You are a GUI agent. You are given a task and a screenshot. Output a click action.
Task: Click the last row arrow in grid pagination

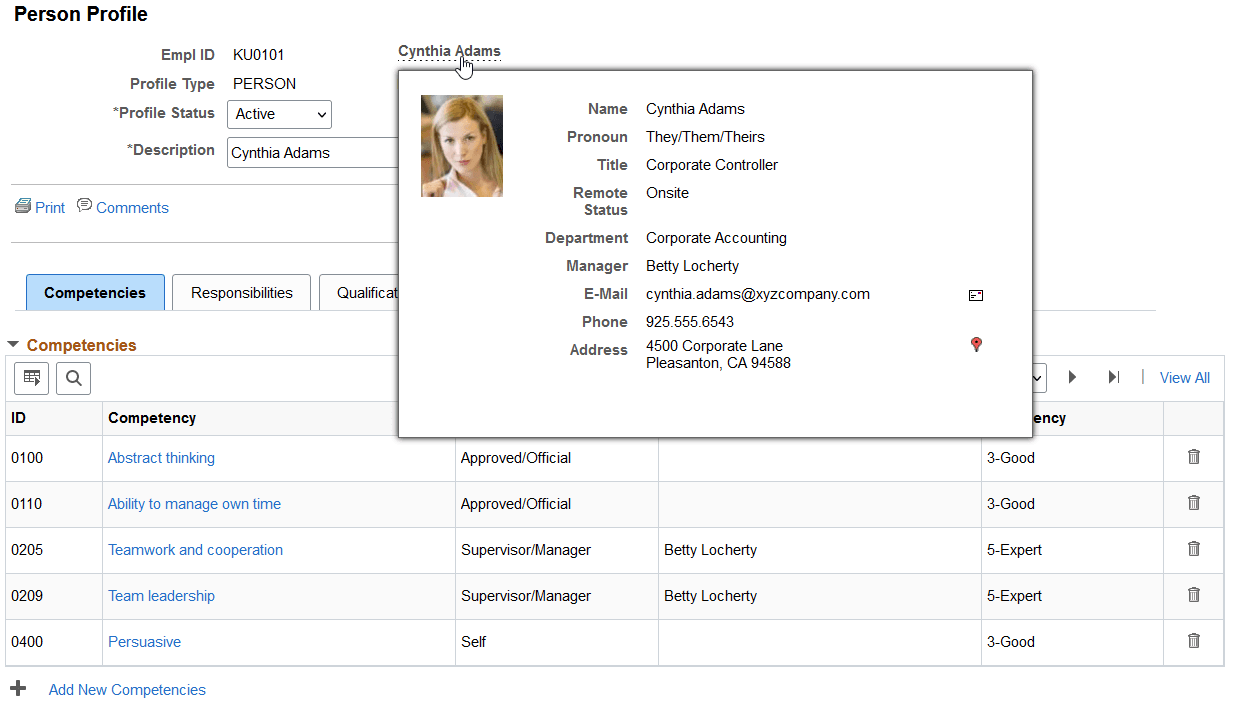1114,377
